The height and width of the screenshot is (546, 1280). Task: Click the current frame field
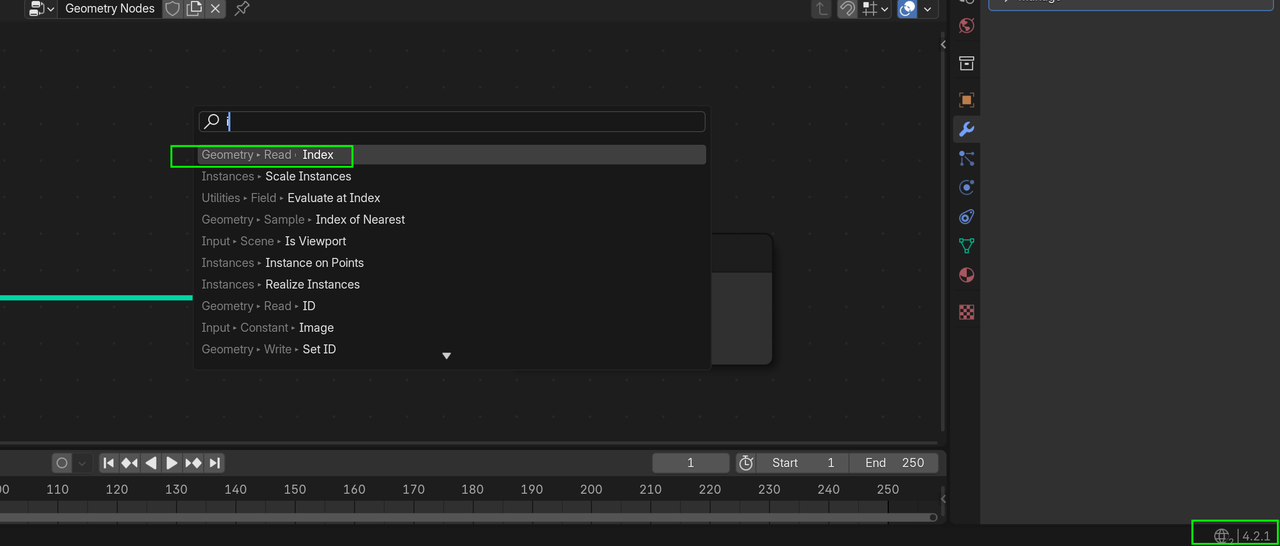click(691, 463)
